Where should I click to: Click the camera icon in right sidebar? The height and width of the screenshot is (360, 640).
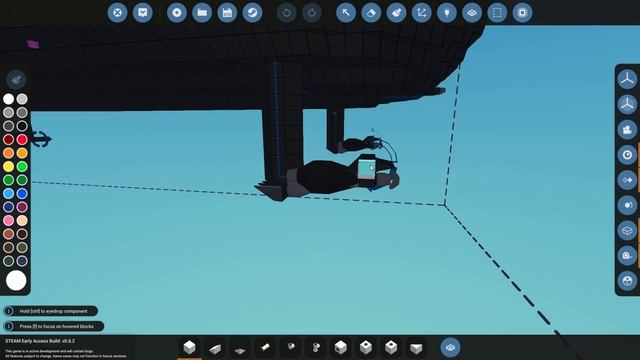(x=627, y=130)
